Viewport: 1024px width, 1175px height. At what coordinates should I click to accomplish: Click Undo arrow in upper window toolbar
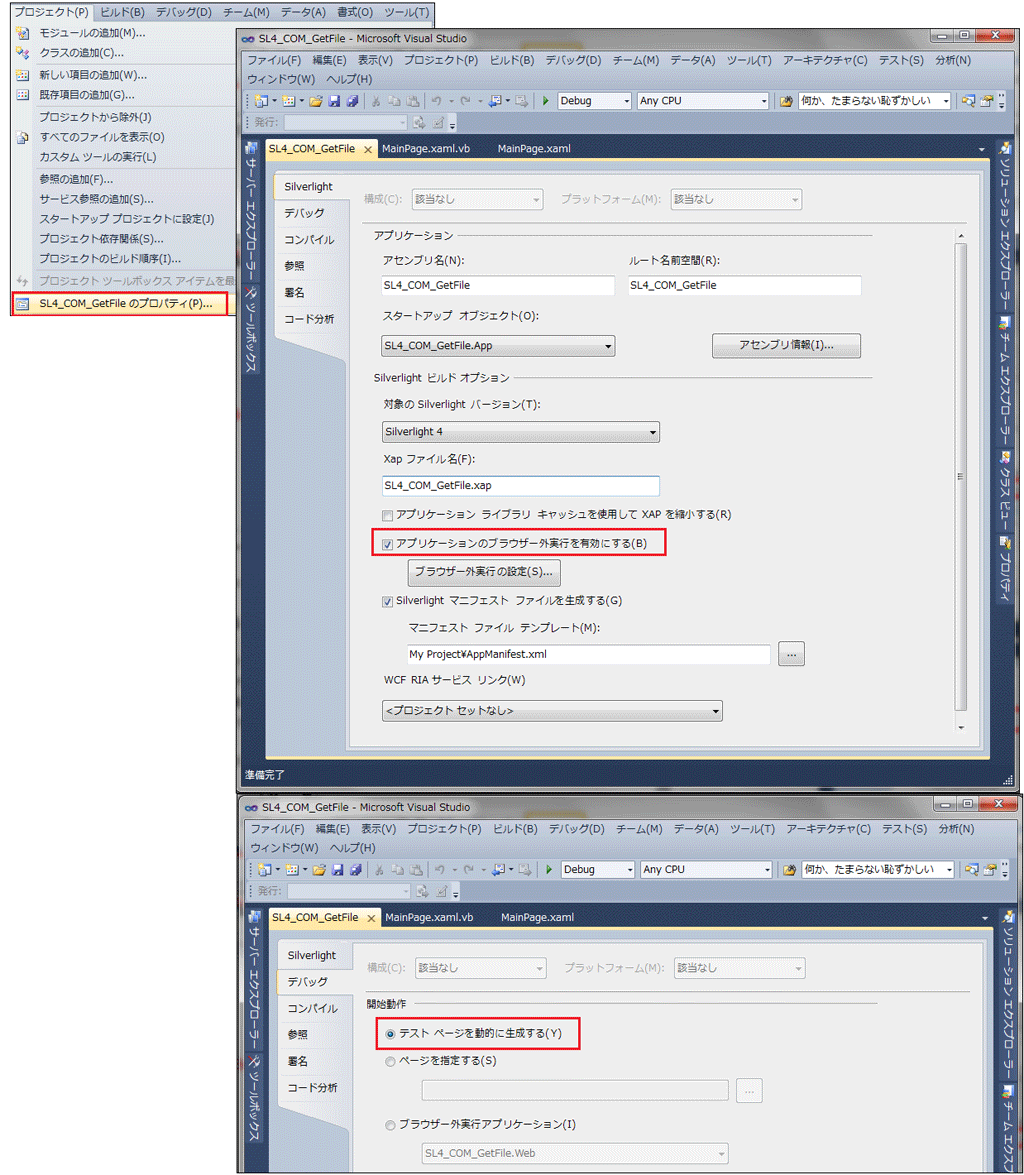pos(436,101)
